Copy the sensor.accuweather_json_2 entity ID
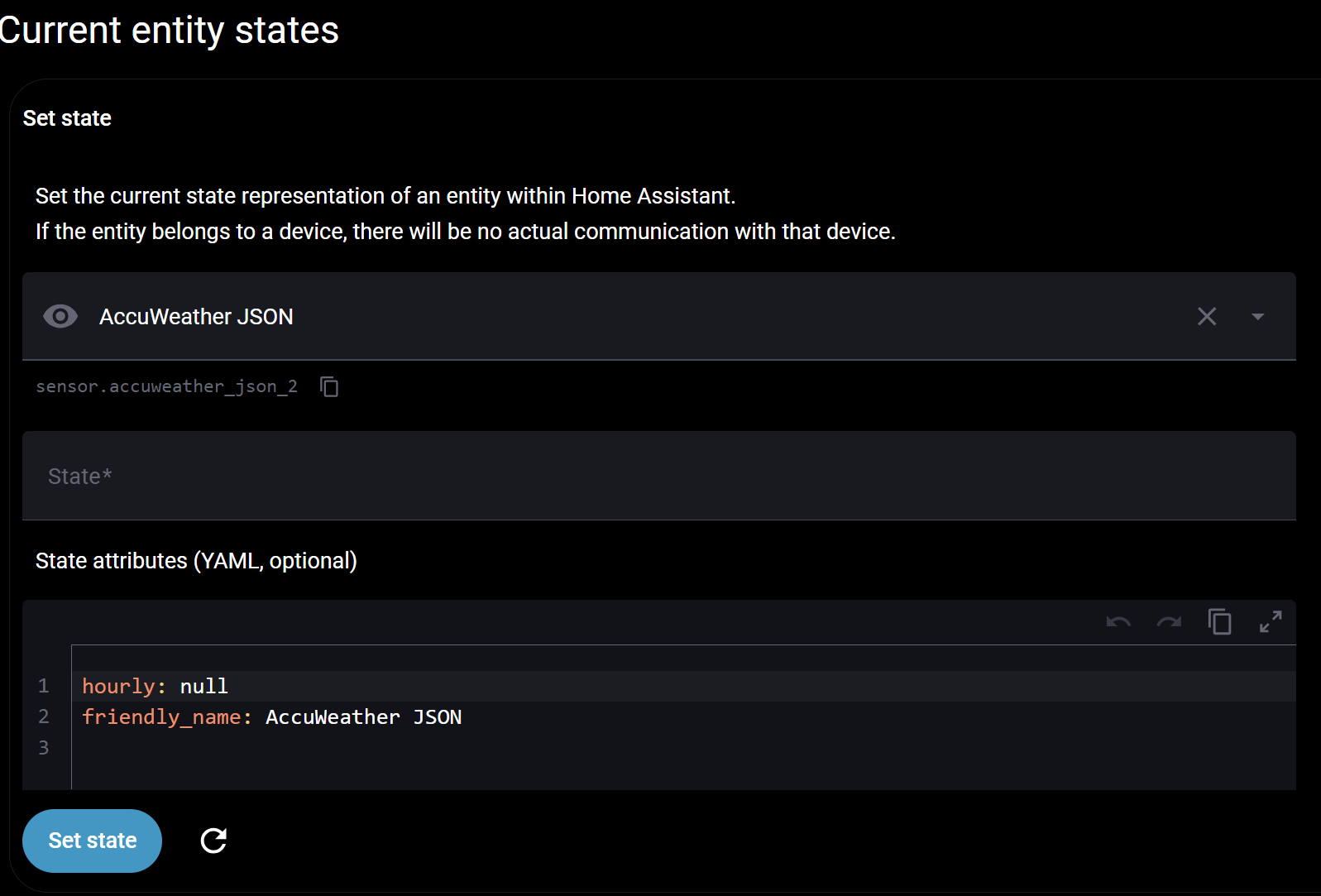This screenshot has width=1321, height=896. tap(329, 386)
